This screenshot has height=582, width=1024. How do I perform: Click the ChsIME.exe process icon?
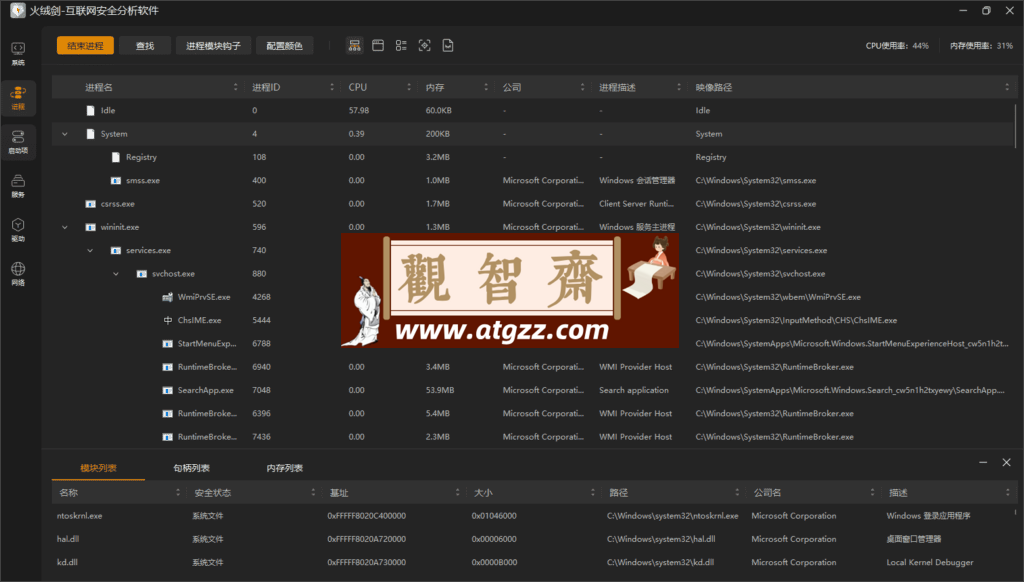[x=167, y=320]
